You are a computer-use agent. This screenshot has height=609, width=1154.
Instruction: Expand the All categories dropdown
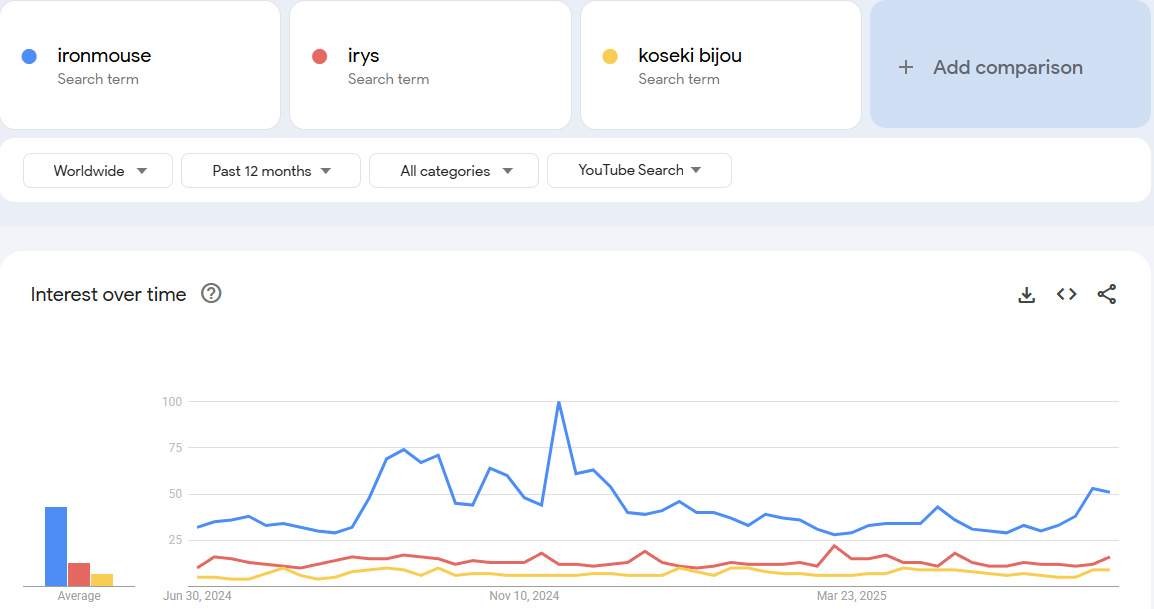(454, 171)
